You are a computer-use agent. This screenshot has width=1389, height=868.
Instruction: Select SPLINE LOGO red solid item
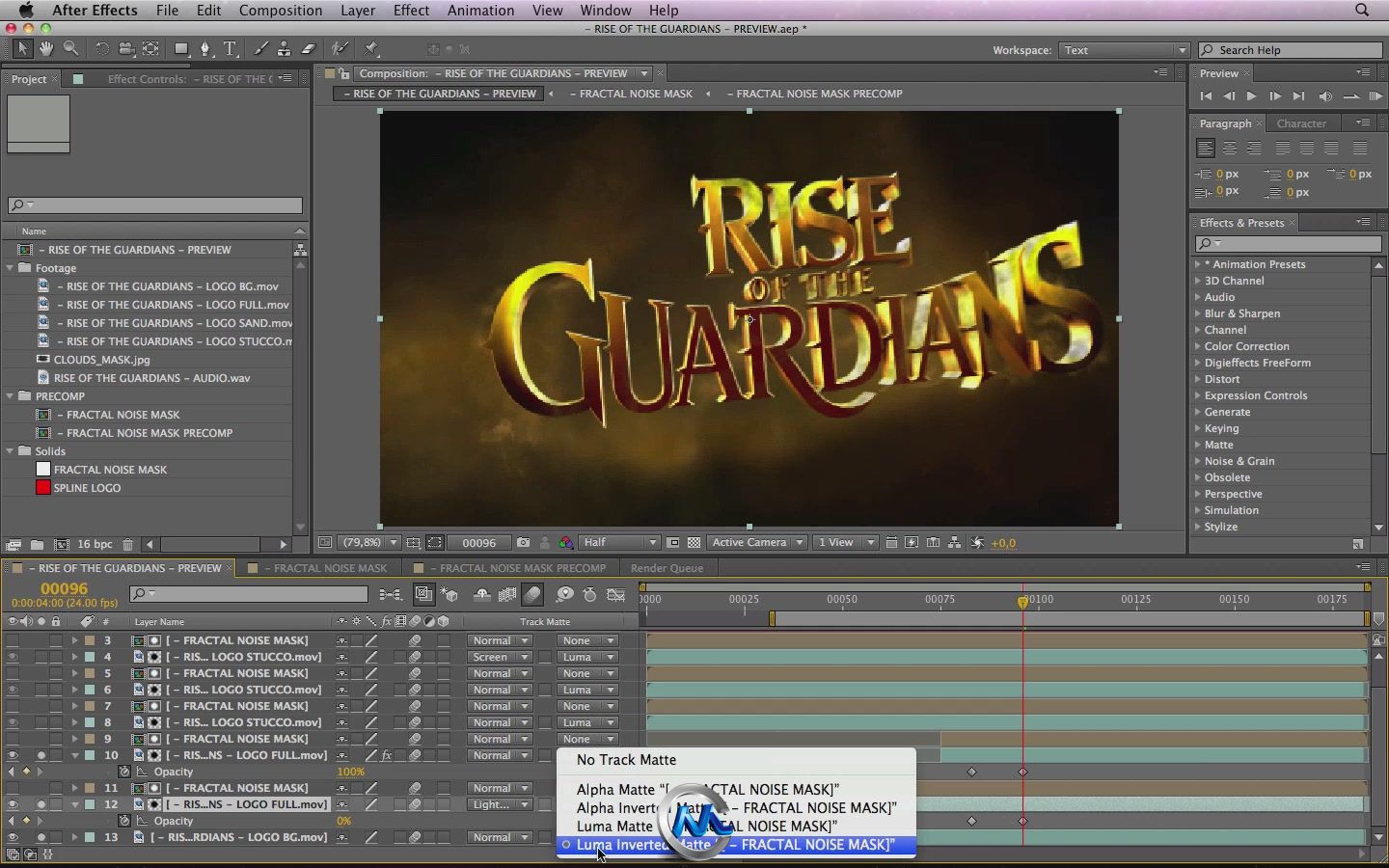(87, 488)
